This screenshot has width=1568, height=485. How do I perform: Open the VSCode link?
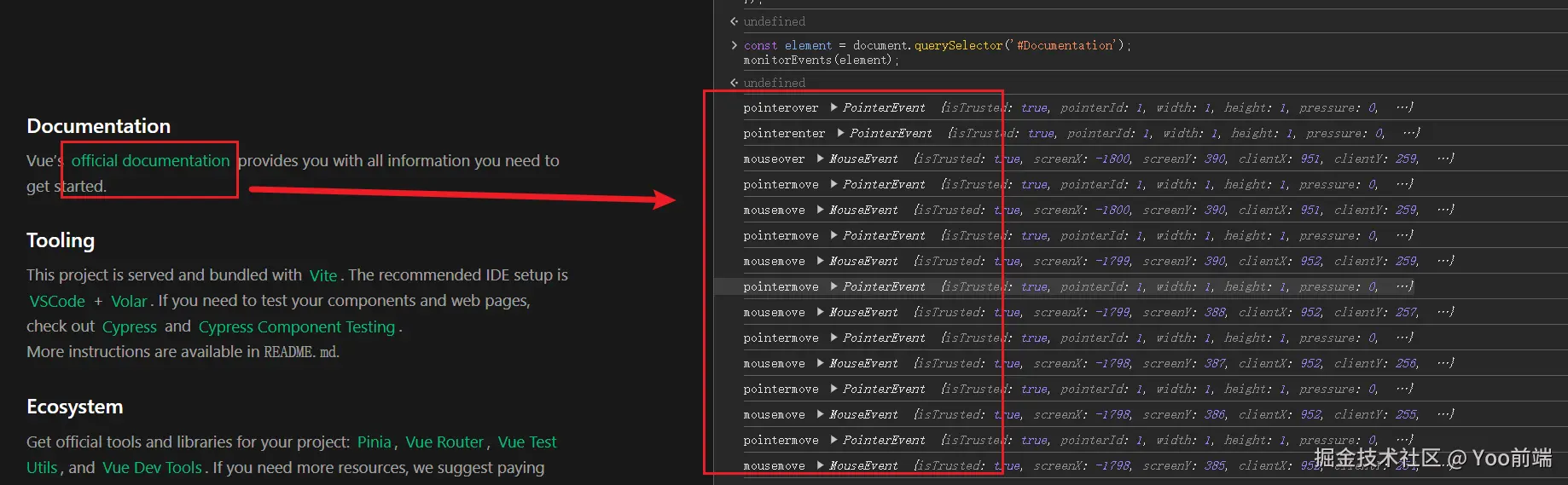57,302
